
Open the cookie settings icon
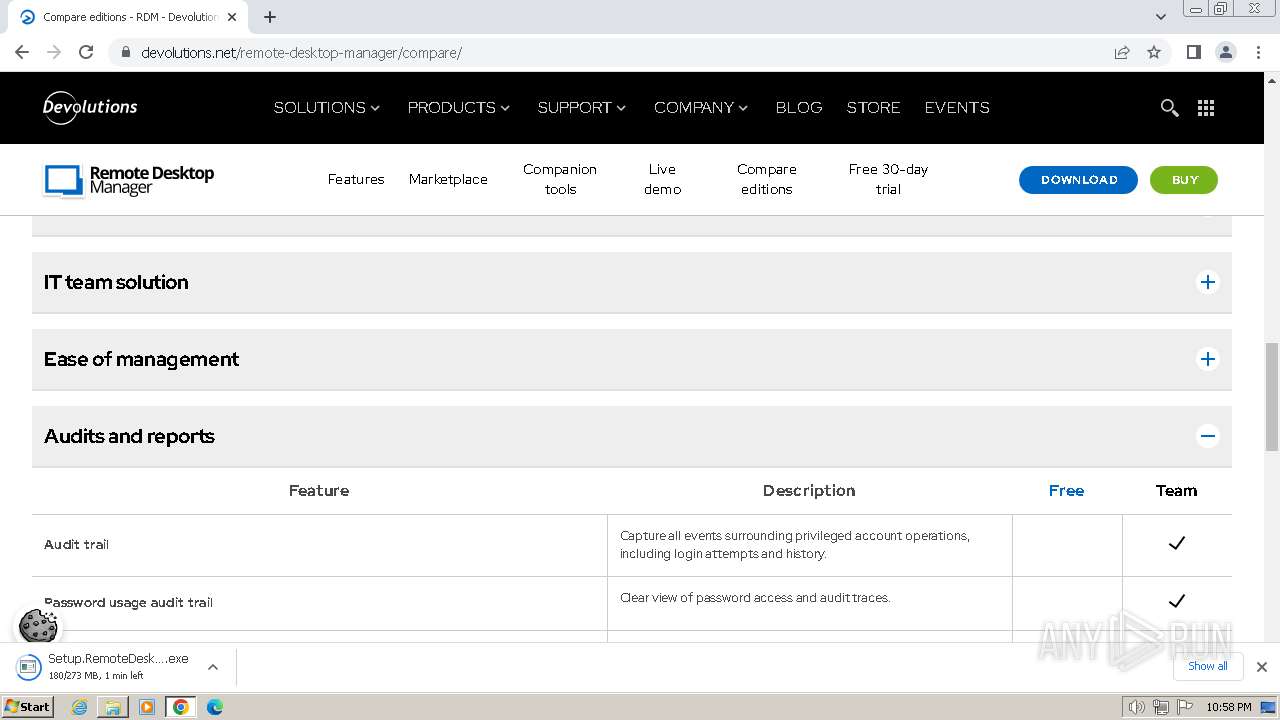[38, 626]
